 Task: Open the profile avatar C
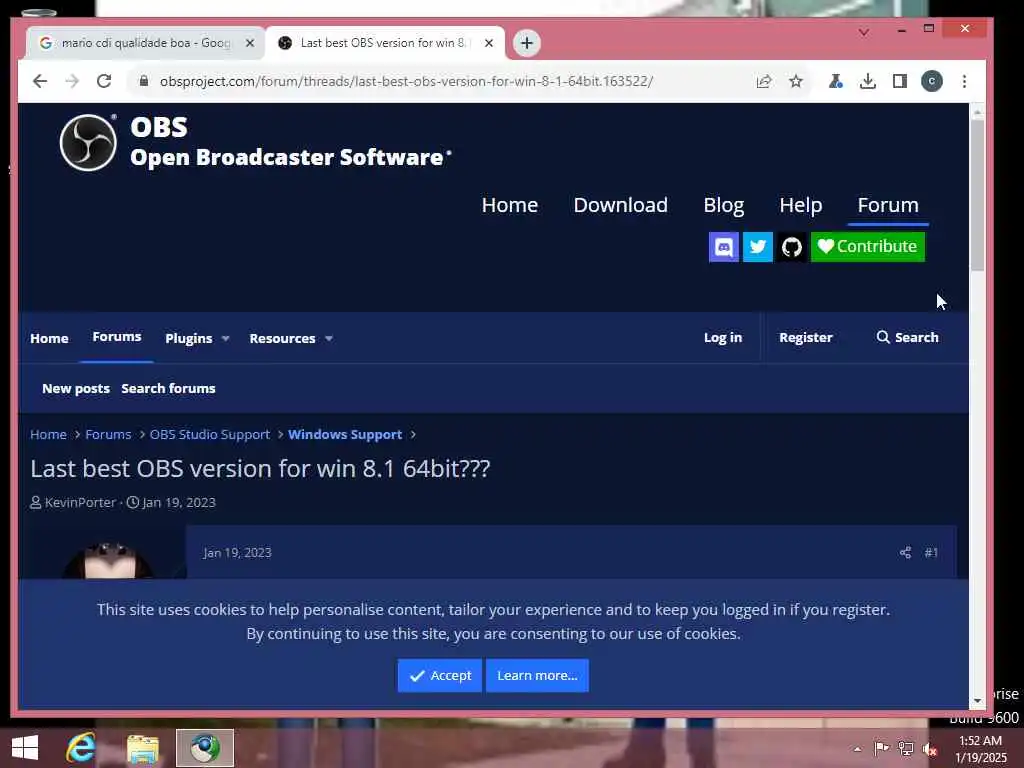[x=932, y=81]
